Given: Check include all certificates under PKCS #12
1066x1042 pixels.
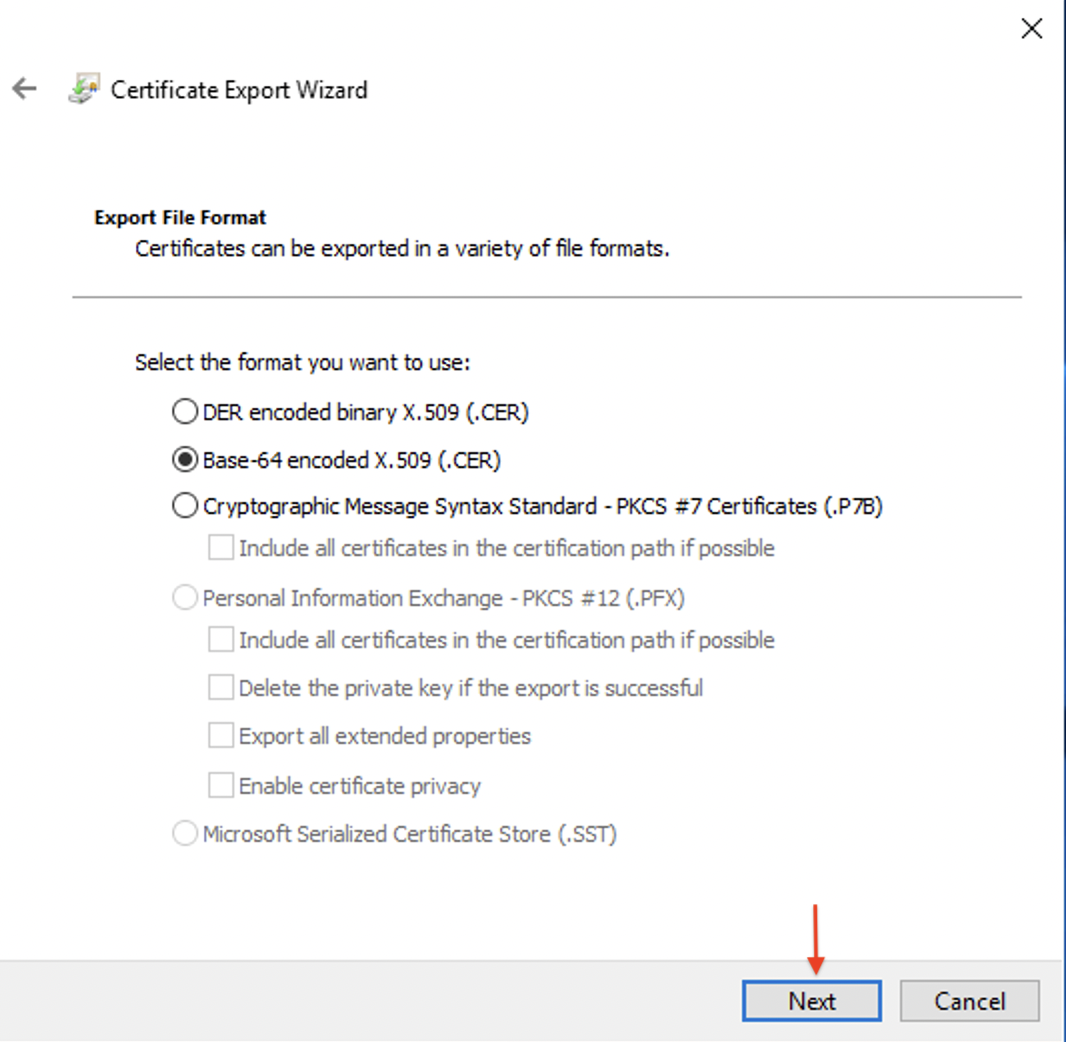Looking at the screenshot, I should [x=220, y=639].
